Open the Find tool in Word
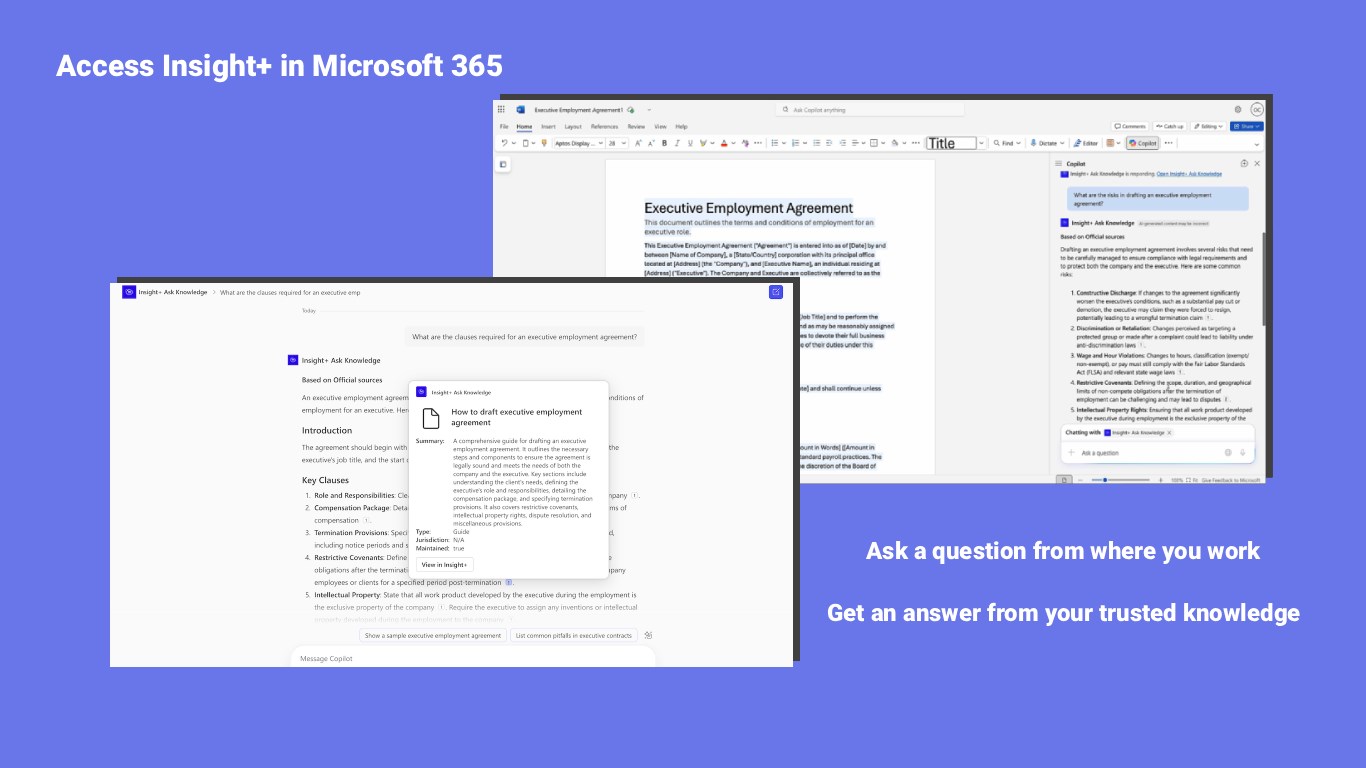Viewport: 1366px width, 768px height. (x=1007, y=143)
